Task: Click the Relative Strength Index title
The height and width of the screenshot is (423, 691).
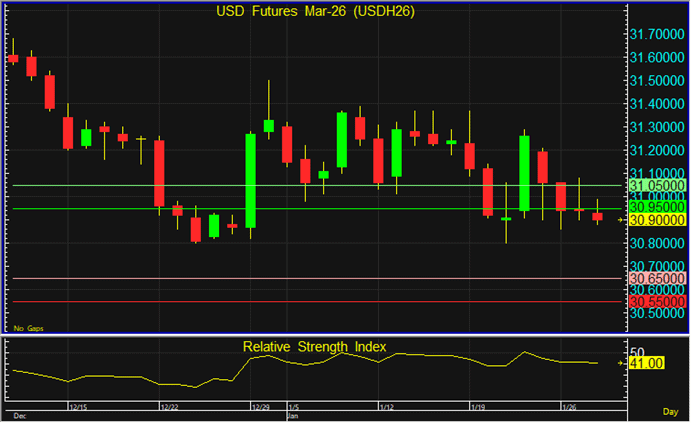Action: click(315, 347)
